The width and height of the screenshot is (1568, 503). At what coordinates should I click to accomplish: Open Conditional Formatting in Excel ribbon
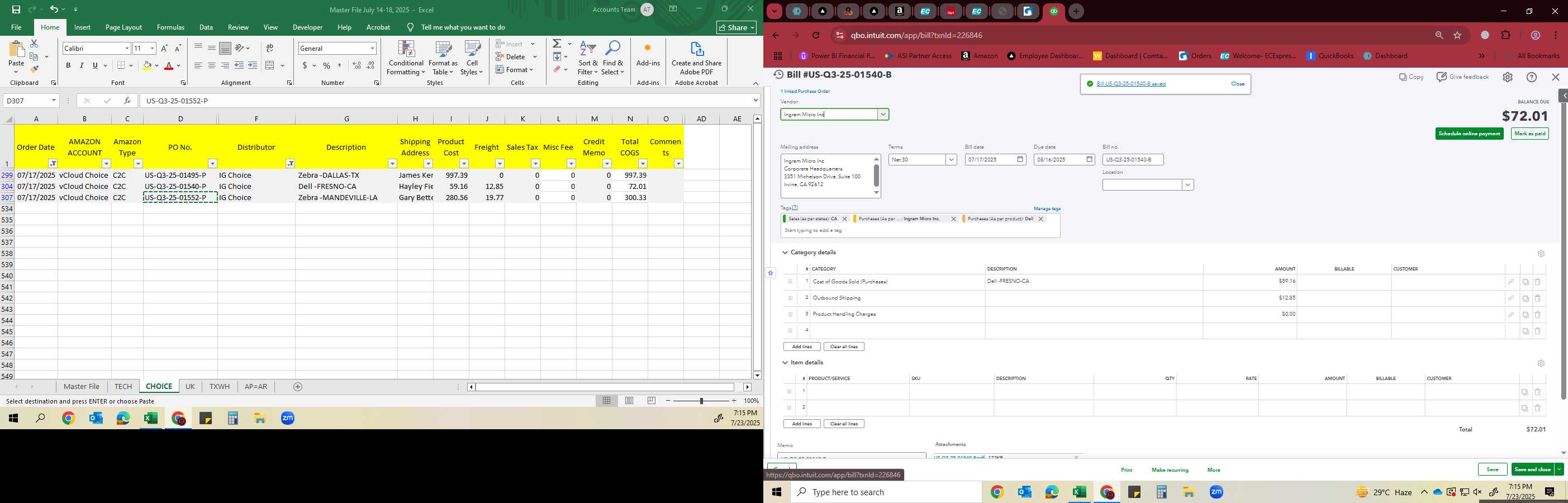coord(406,59)
